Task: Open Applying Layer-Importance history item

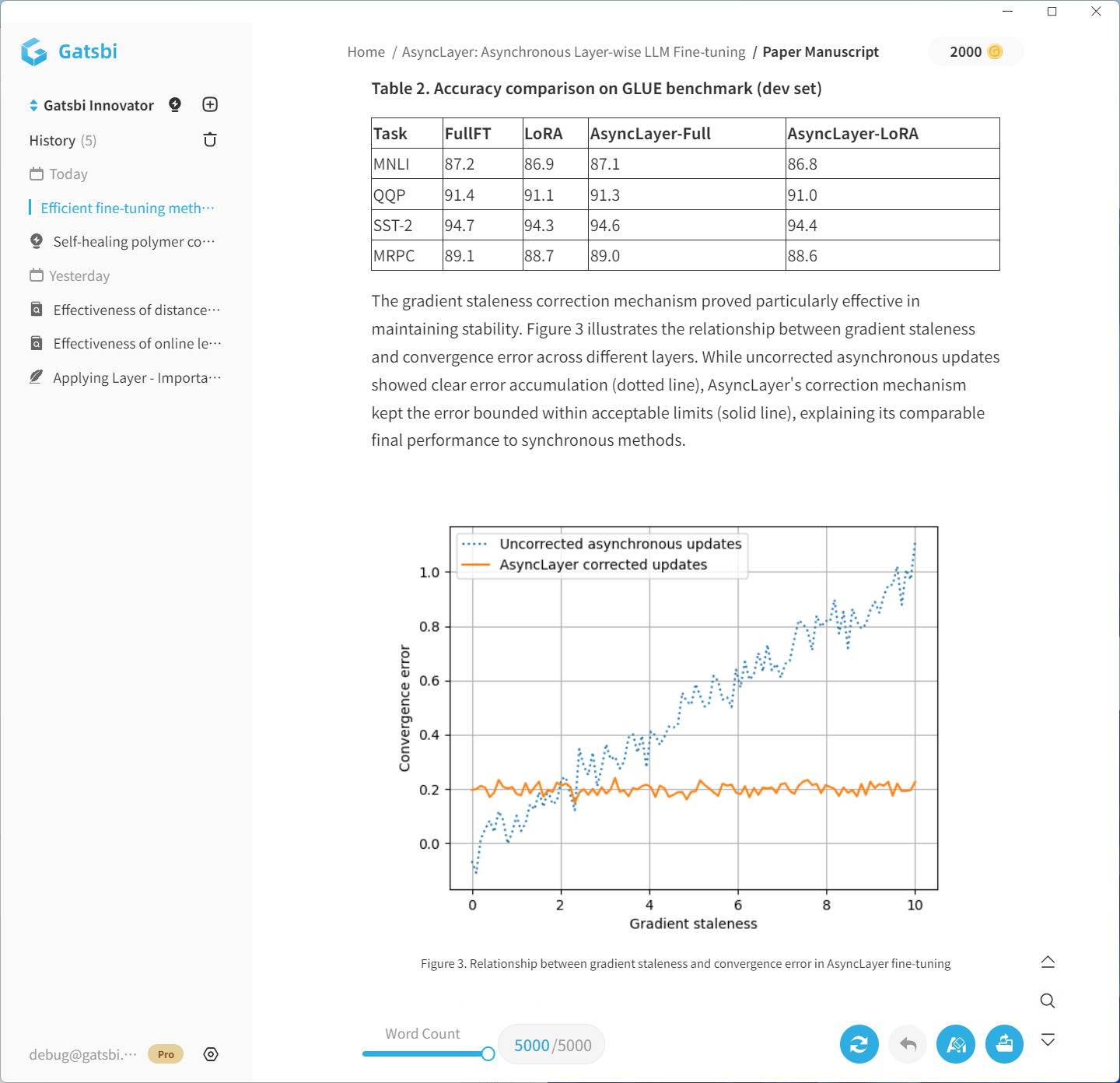Action: coord(136,378)
